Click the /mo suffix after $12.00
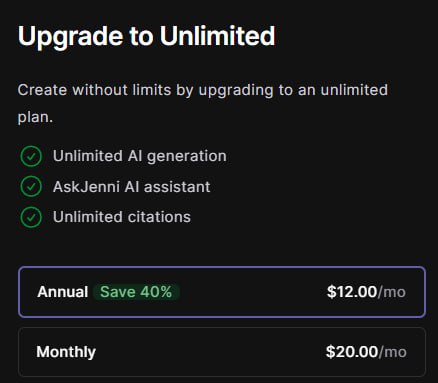Image resolution: width=438 pixels, height=383 pixels. tap(392, 292)
